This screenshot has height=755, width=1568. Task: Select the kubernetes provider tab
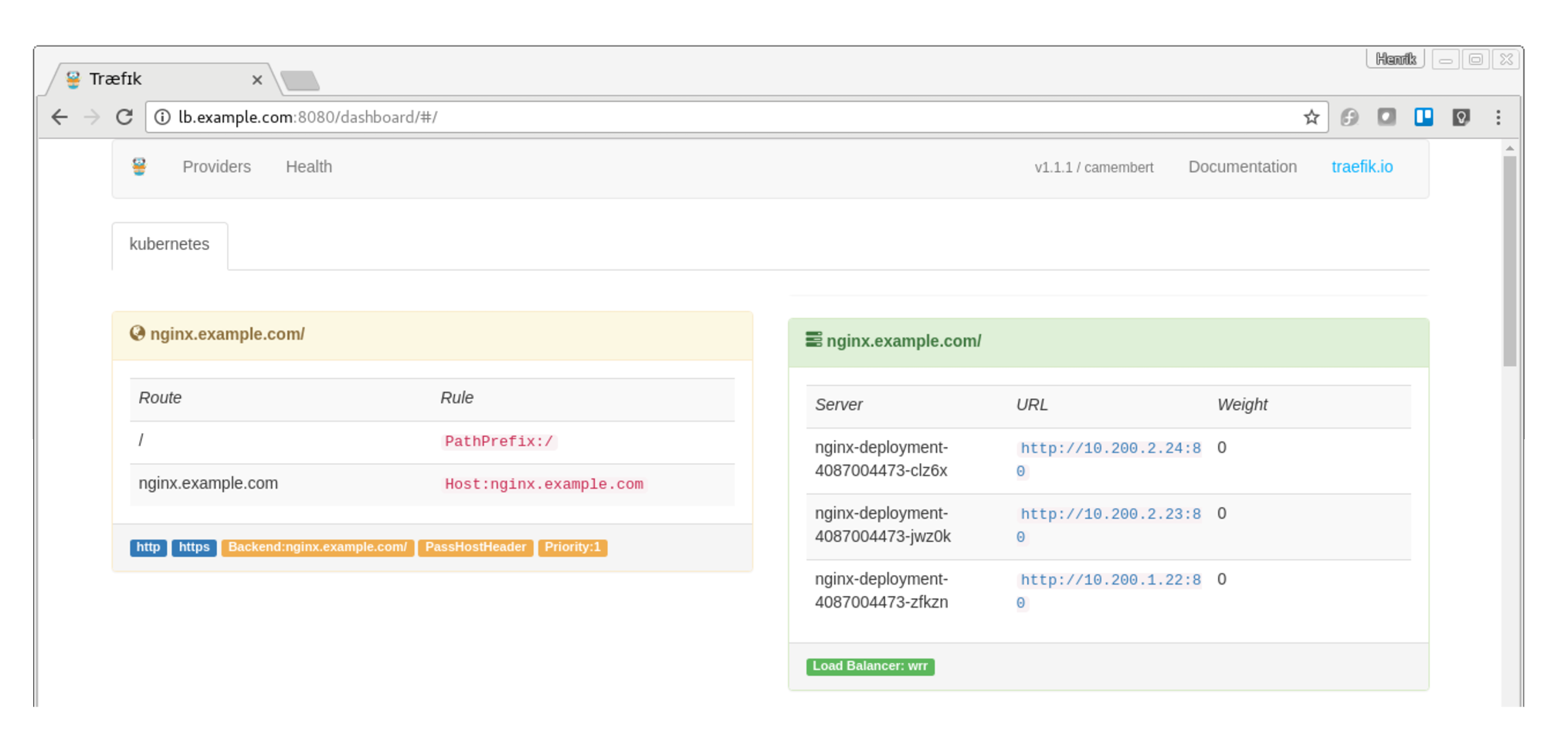(x=169, y=245)
